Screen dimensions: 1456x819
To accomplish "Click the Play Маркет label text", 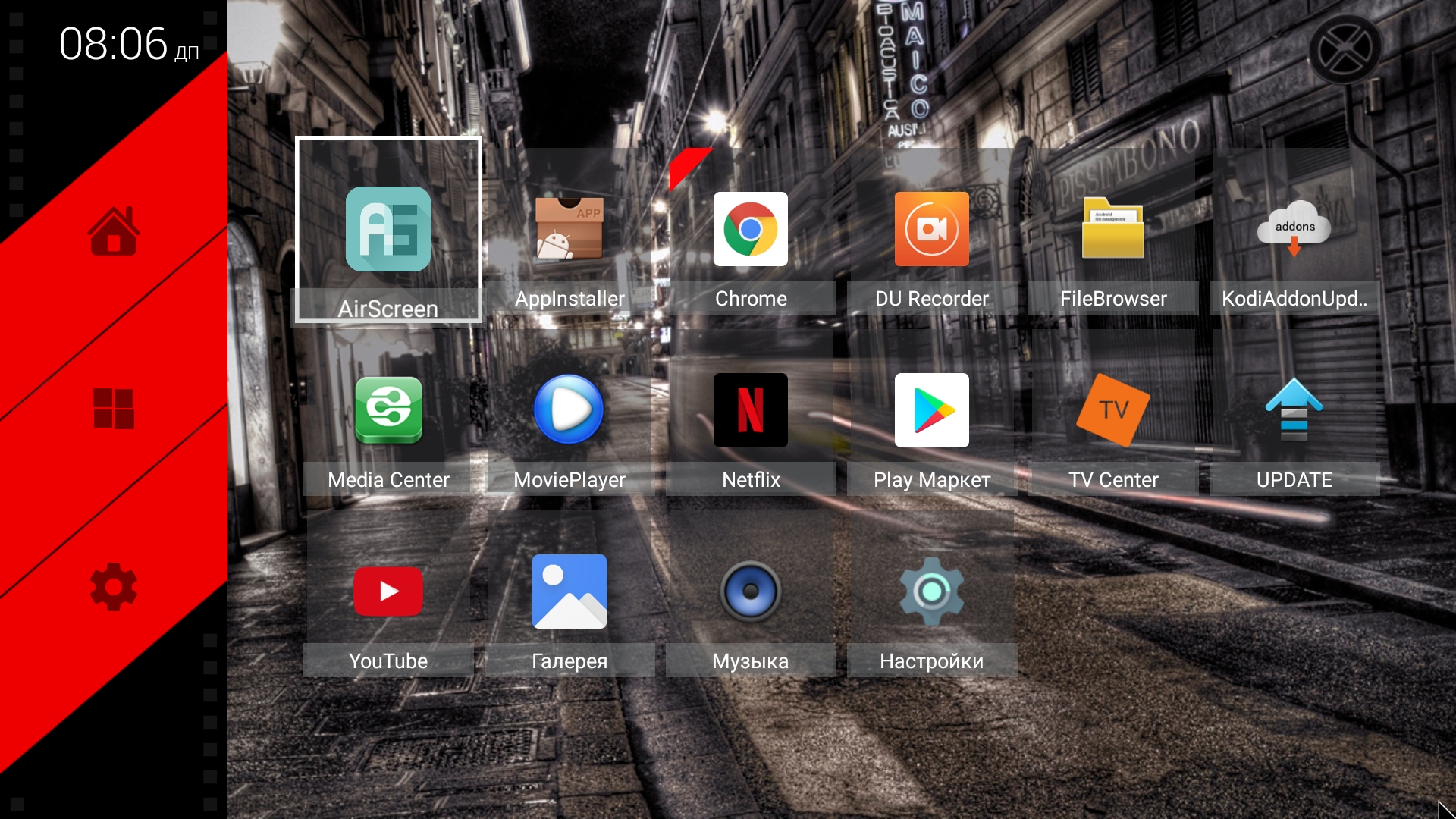I will (932, 480).
